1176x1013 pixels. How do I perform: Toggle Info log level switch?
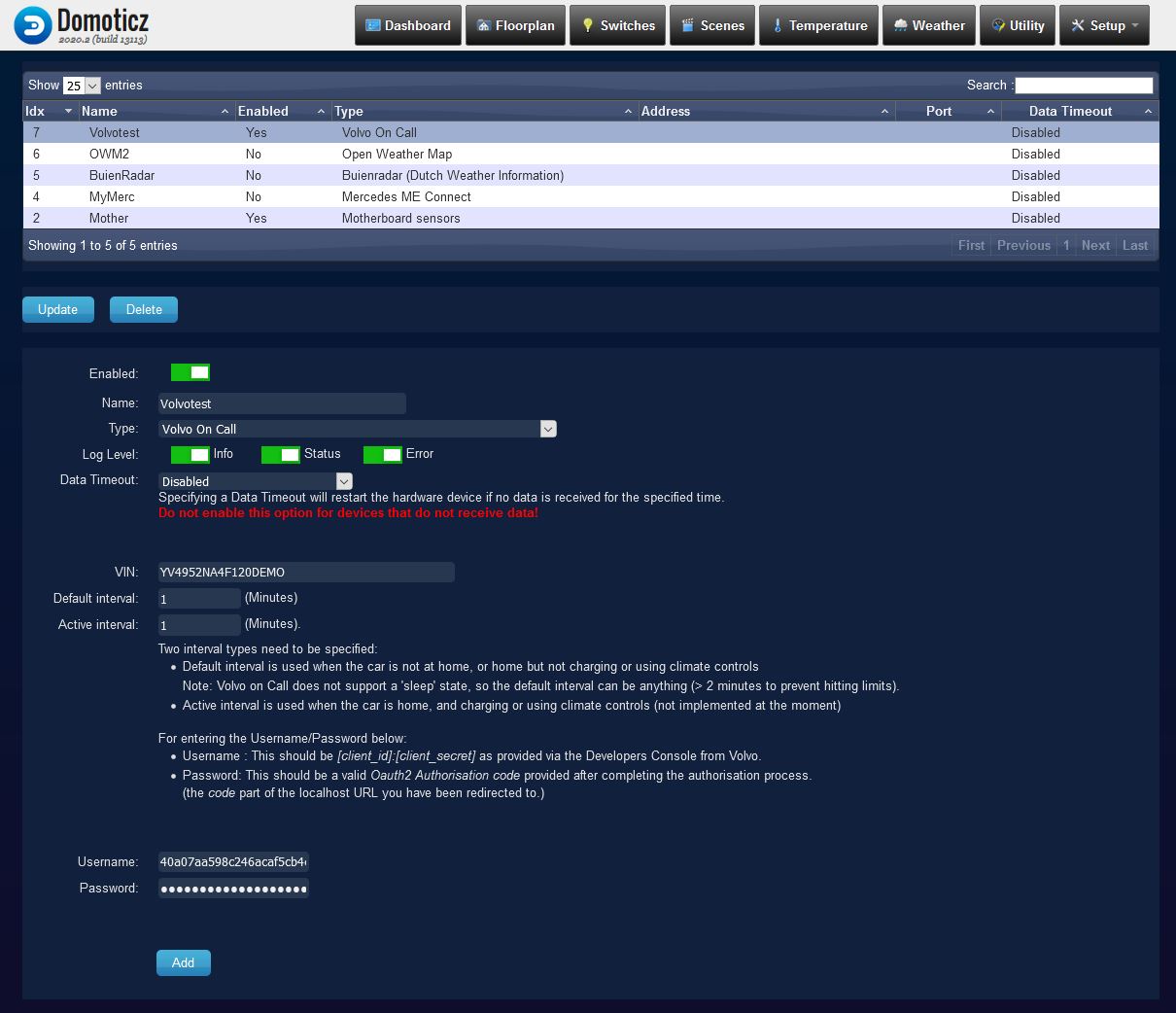pos(190,455)
